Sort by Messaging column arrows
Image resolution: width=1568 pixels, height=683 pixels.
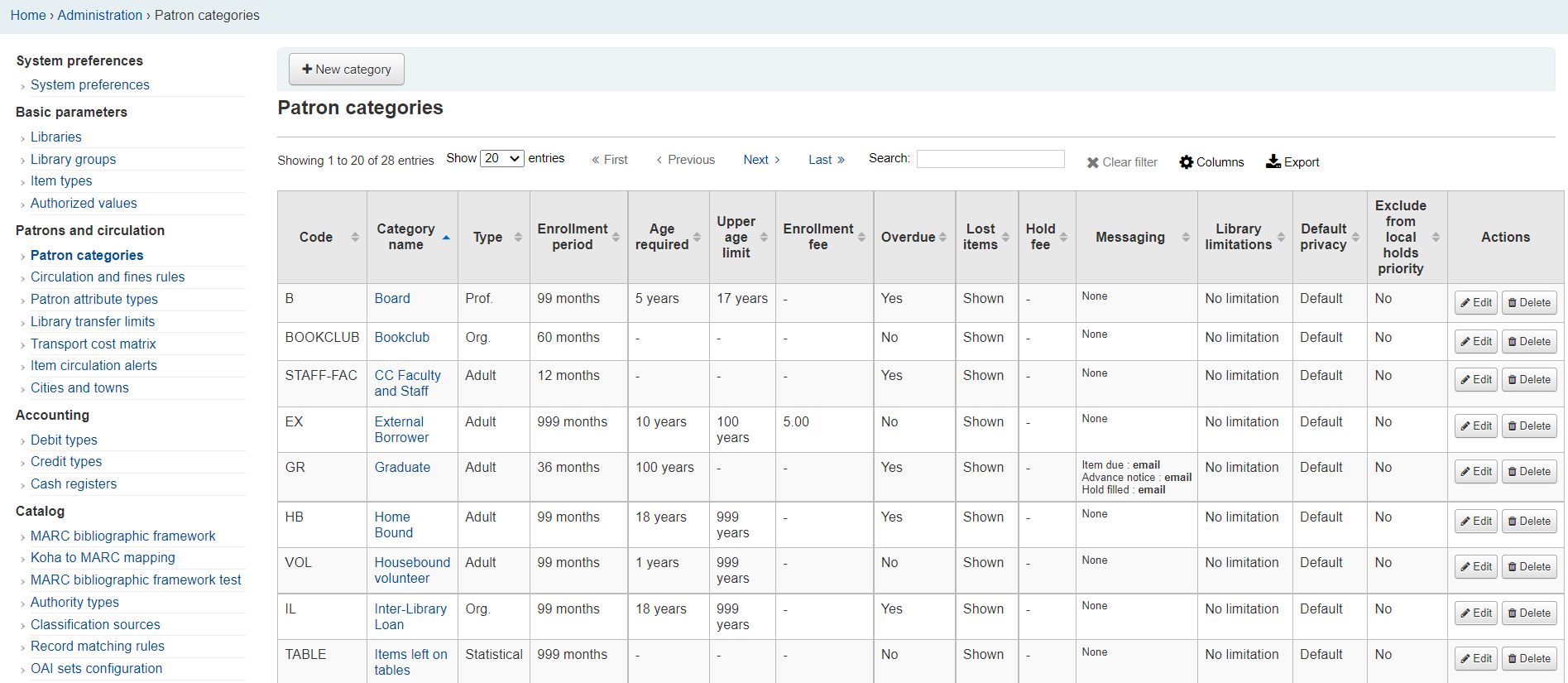[x=1186, y=237]
